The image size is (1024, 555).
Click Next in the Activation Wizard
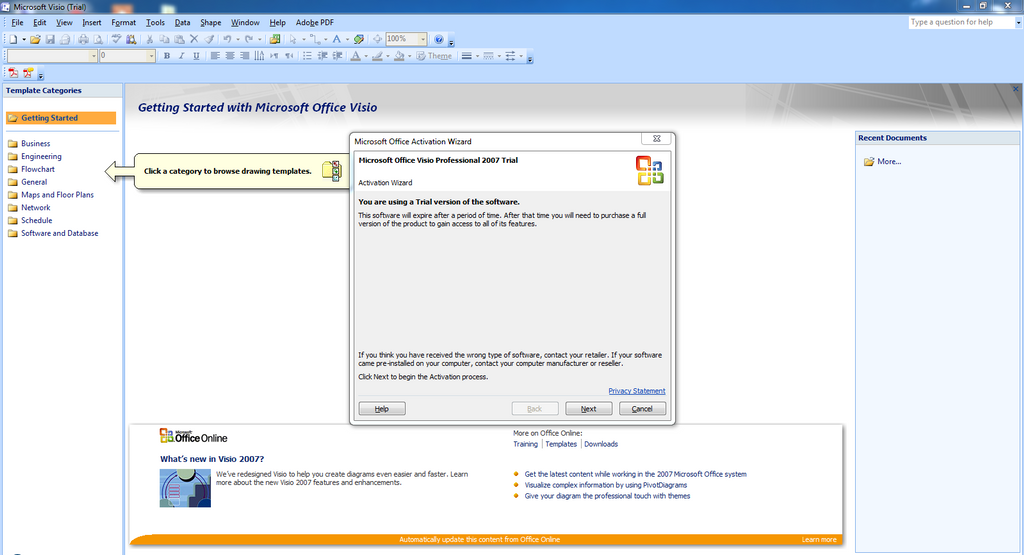coord(588,409)
